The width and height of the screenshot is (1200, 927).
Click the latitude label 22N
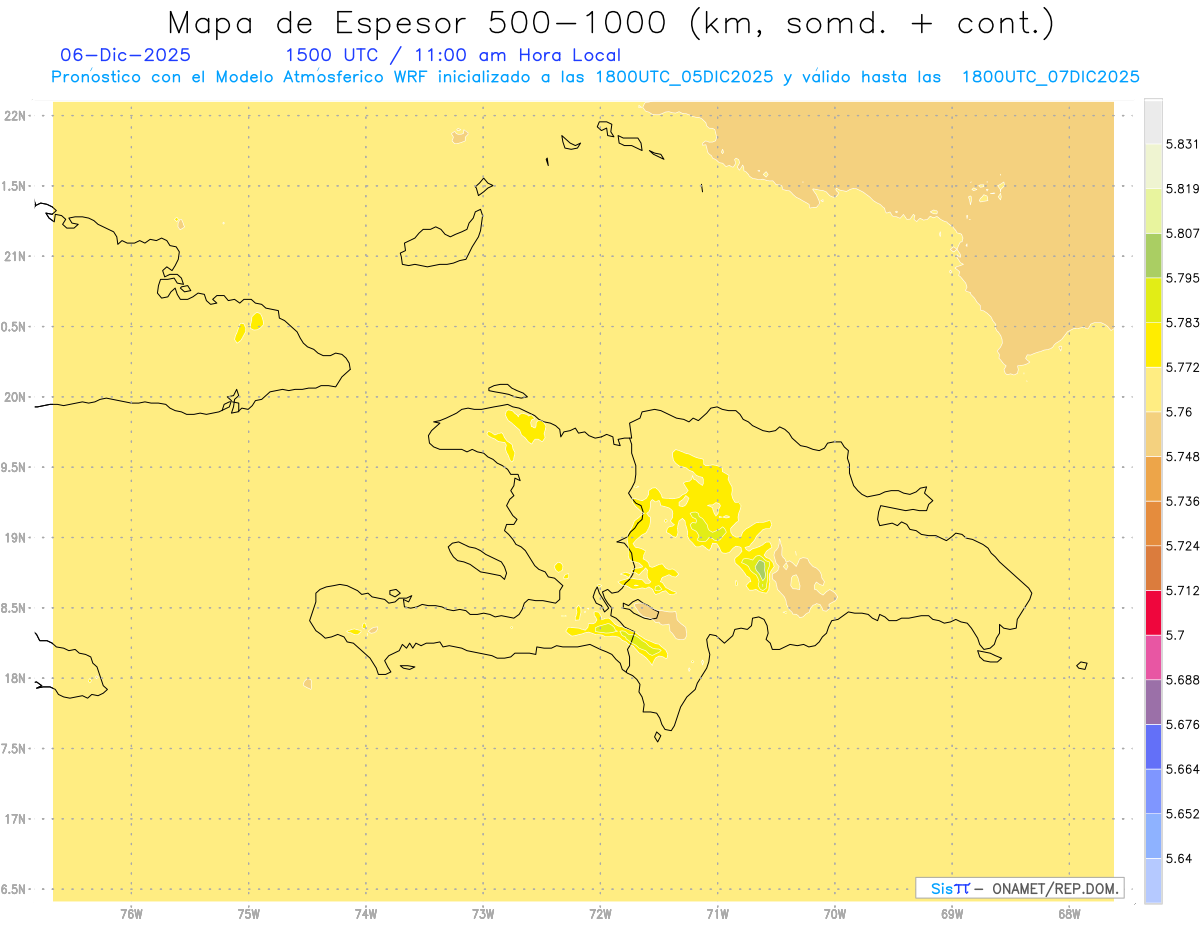tap(17, 116)
